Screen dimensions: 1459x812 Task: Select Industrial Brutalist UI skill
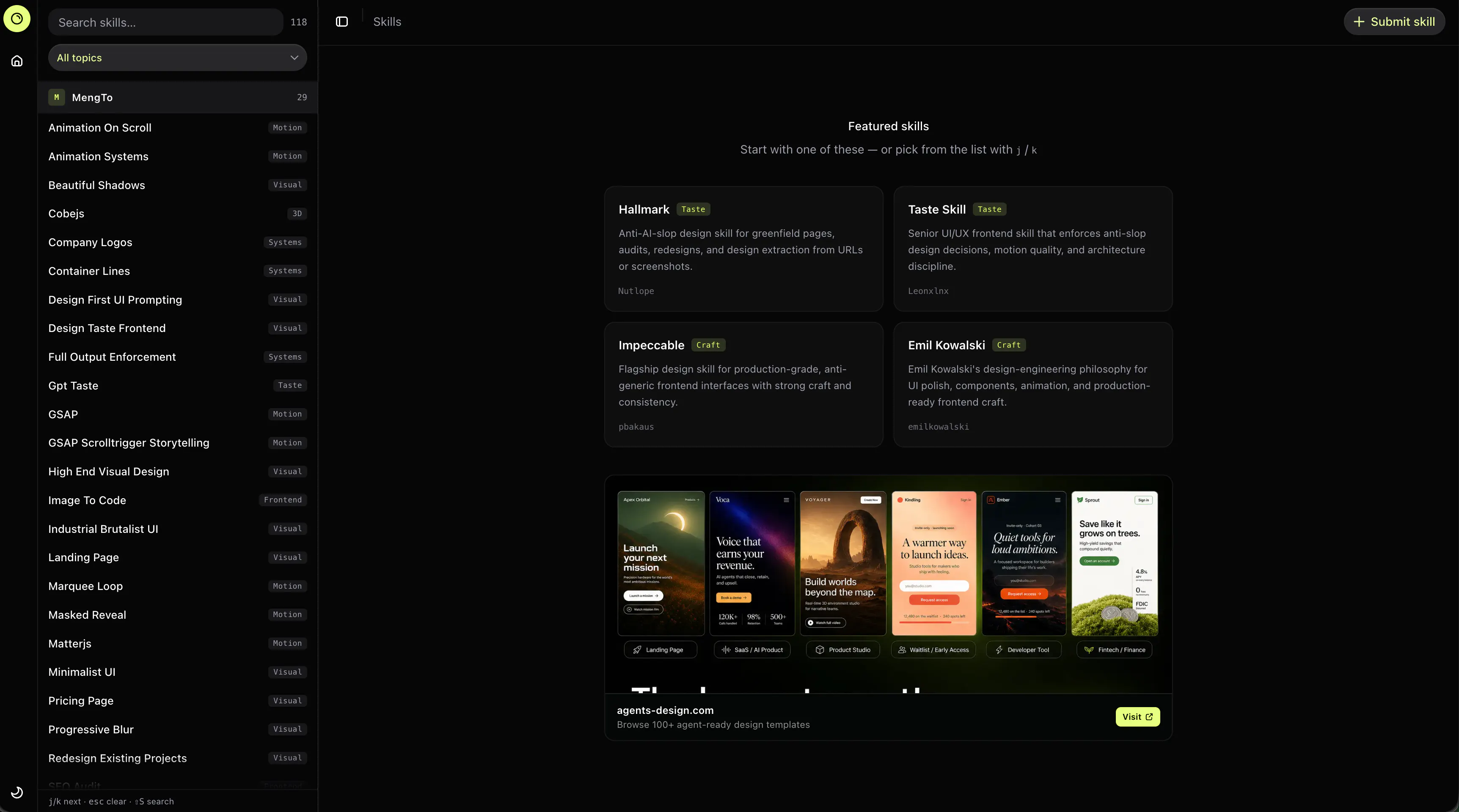pyautogui.click(x=177, y=529)
